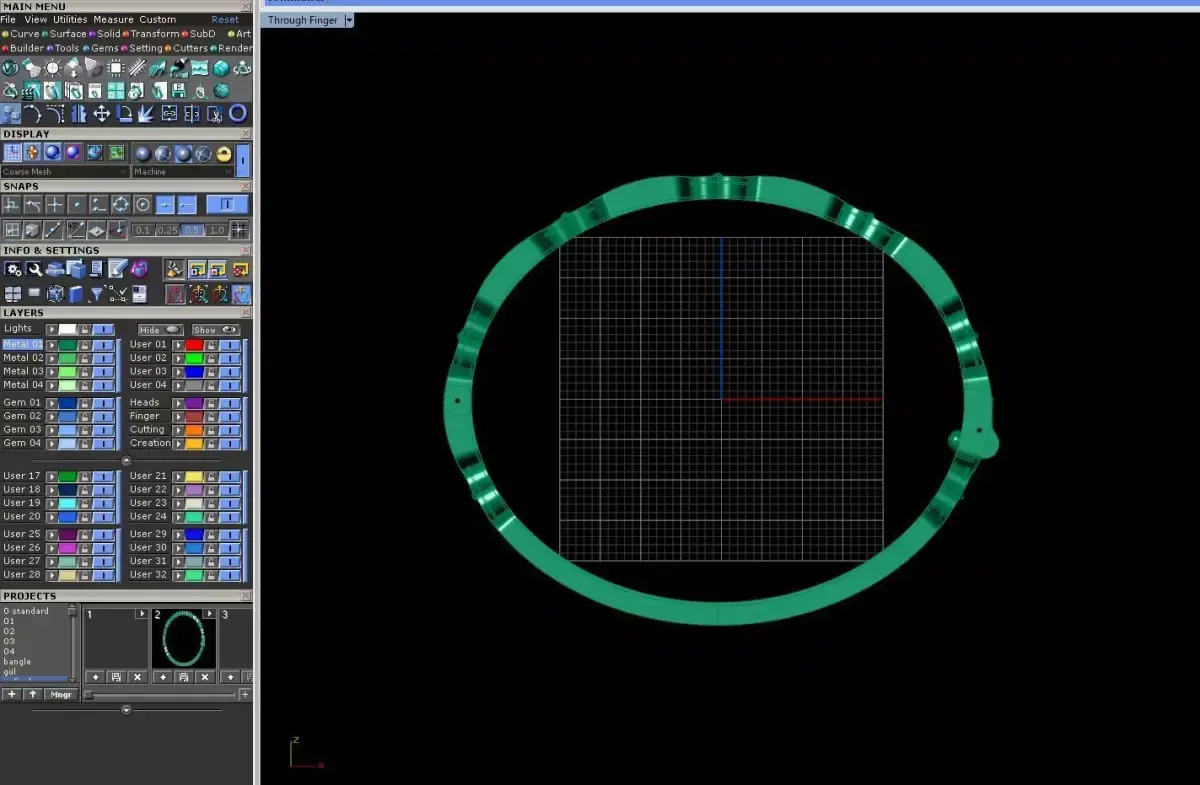Expand project slot 2 arrow

coord(210,613)
